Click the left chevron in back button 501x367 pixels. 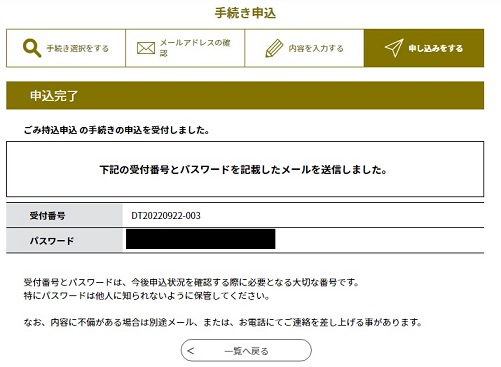point(190,350)
